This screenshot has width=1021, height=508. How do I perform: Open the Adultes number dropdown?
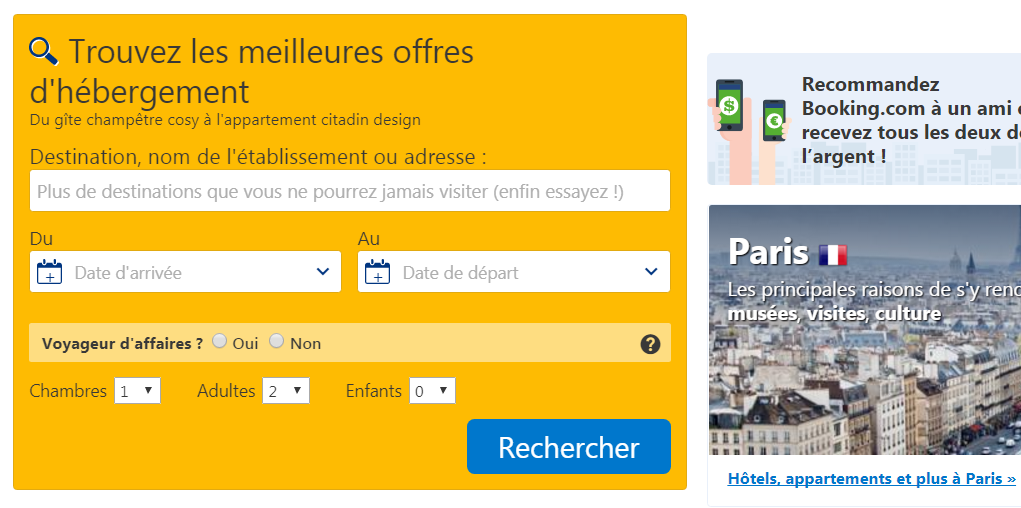click(285, 391)
